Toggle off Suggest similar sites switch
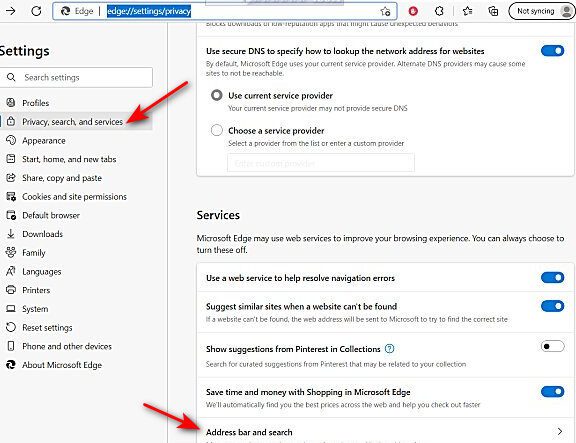Viewport: 576px width, 443px height. pyautogui.click(x=552, y=306)
